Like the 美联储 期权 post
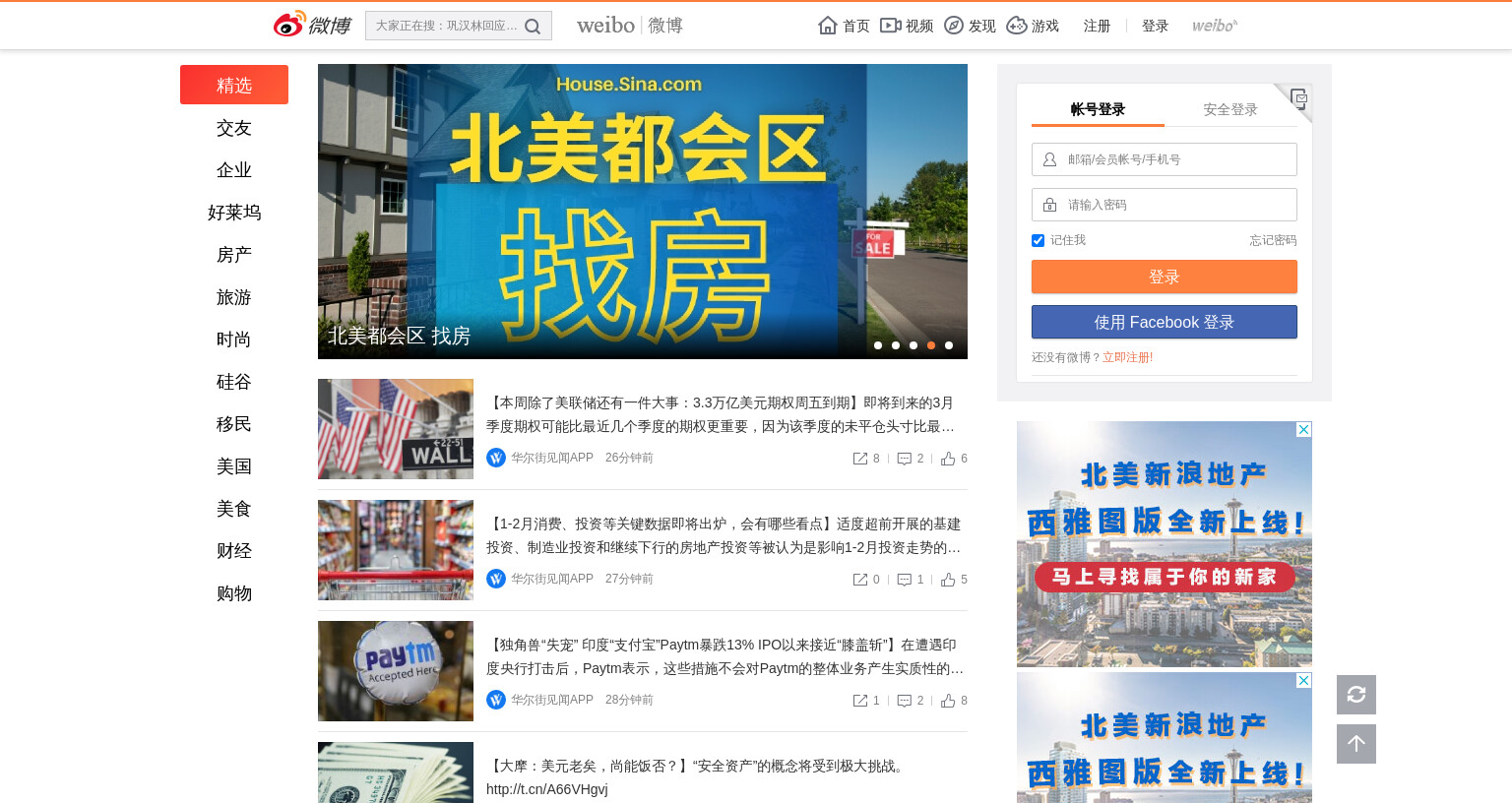Screen dimensions: 1512x803 [948, 459]
